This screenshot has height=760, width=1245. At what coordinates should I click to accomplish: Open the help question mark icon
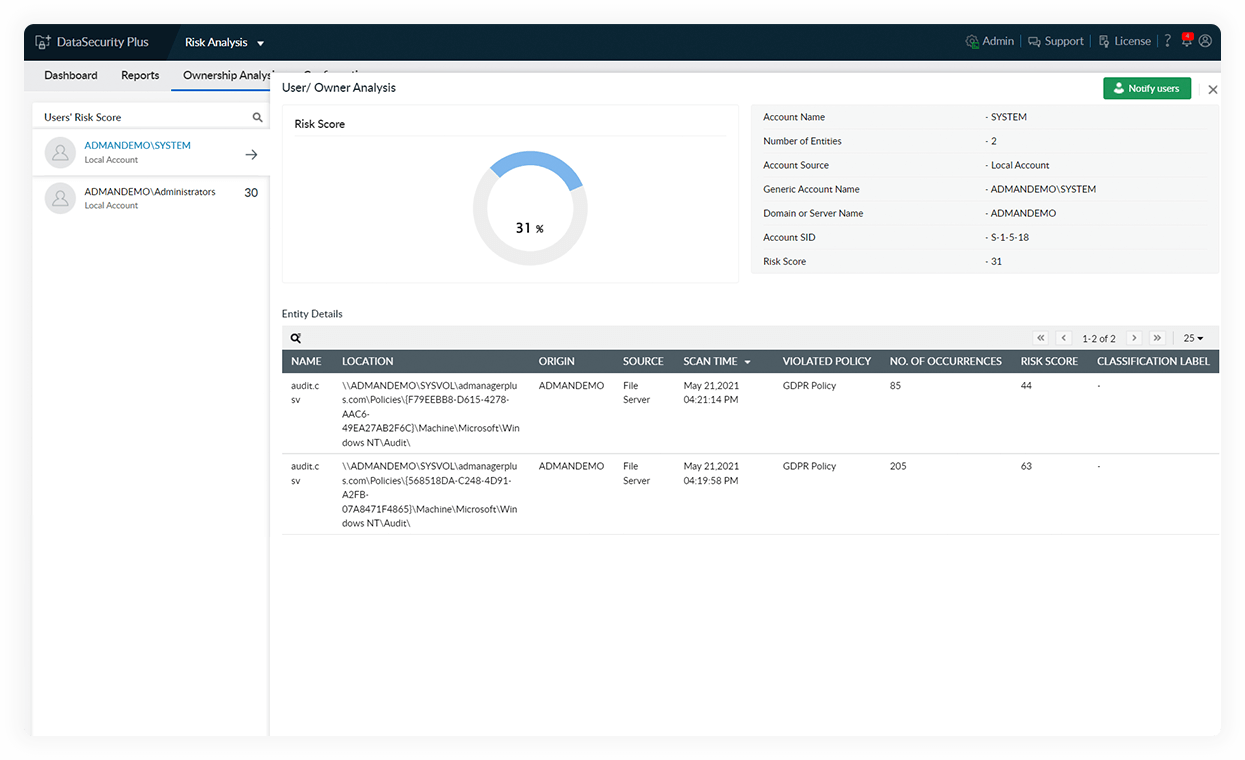tap(1167, 41)
